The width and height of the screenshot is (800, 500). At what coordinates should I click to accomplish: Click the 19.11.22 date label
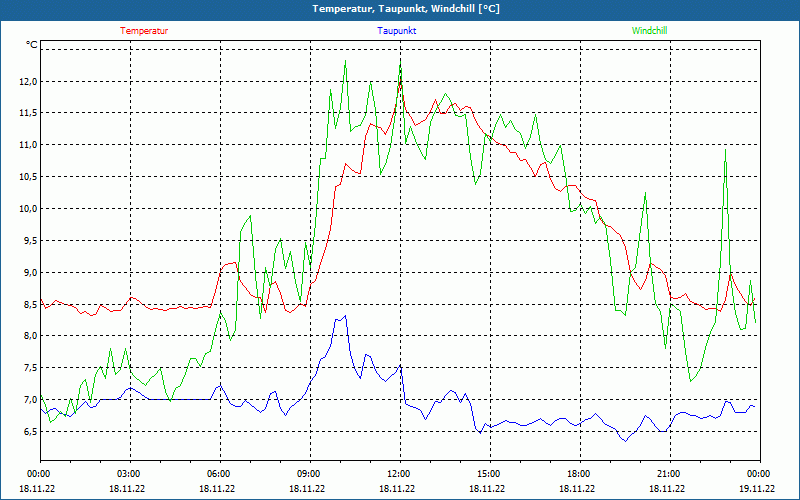point(757,489)
